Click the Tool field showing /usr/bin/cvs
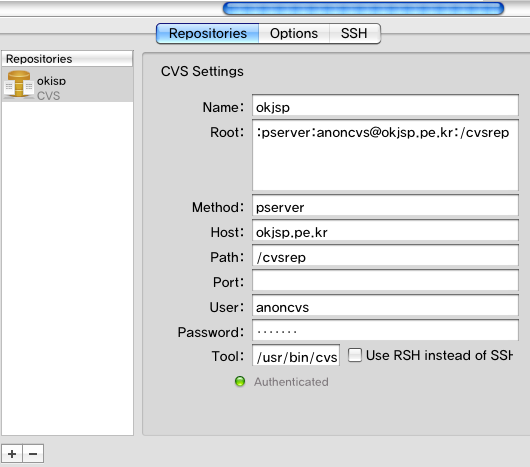The image size is (530, 467). pyautogui.click(x=296, y=355)
